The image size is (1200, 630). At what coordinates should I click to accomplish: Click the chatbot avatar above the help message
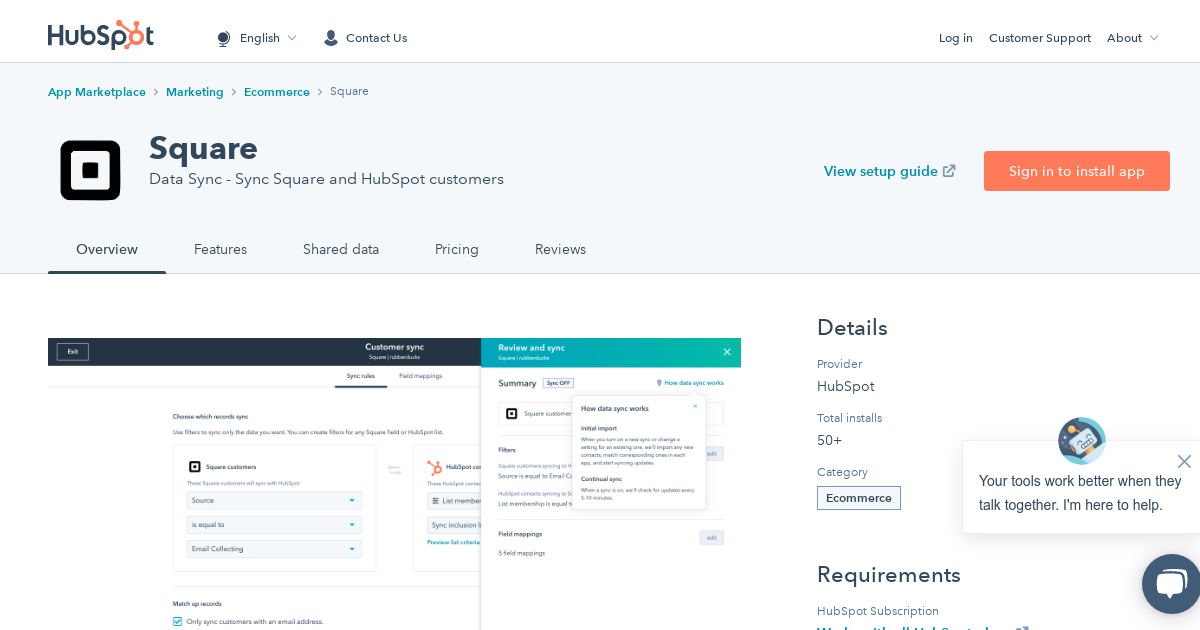click(x=1081, y=440)
